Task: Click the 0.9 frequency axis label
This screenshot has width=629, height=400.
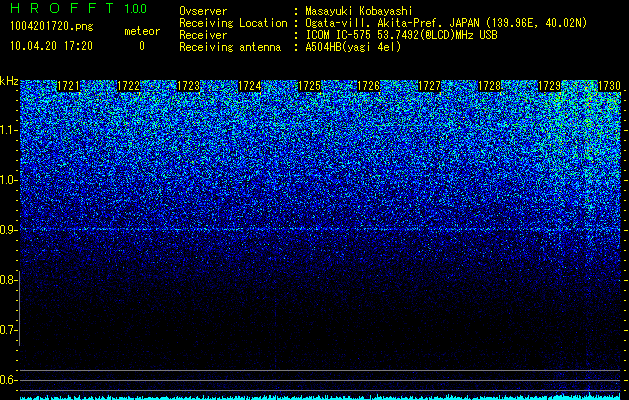Action: (8, 230)
